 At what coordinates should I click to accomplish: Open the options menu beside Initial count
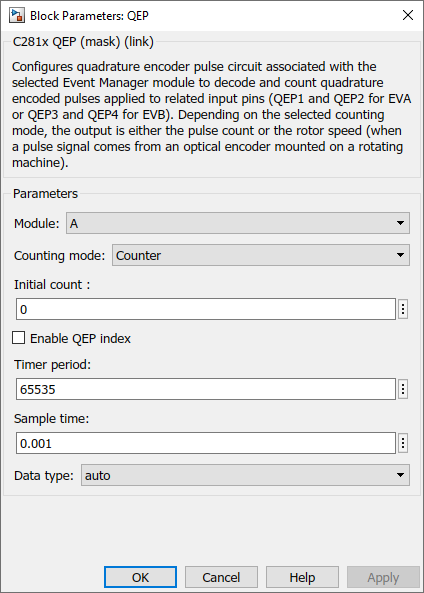(x=403, y=309)
